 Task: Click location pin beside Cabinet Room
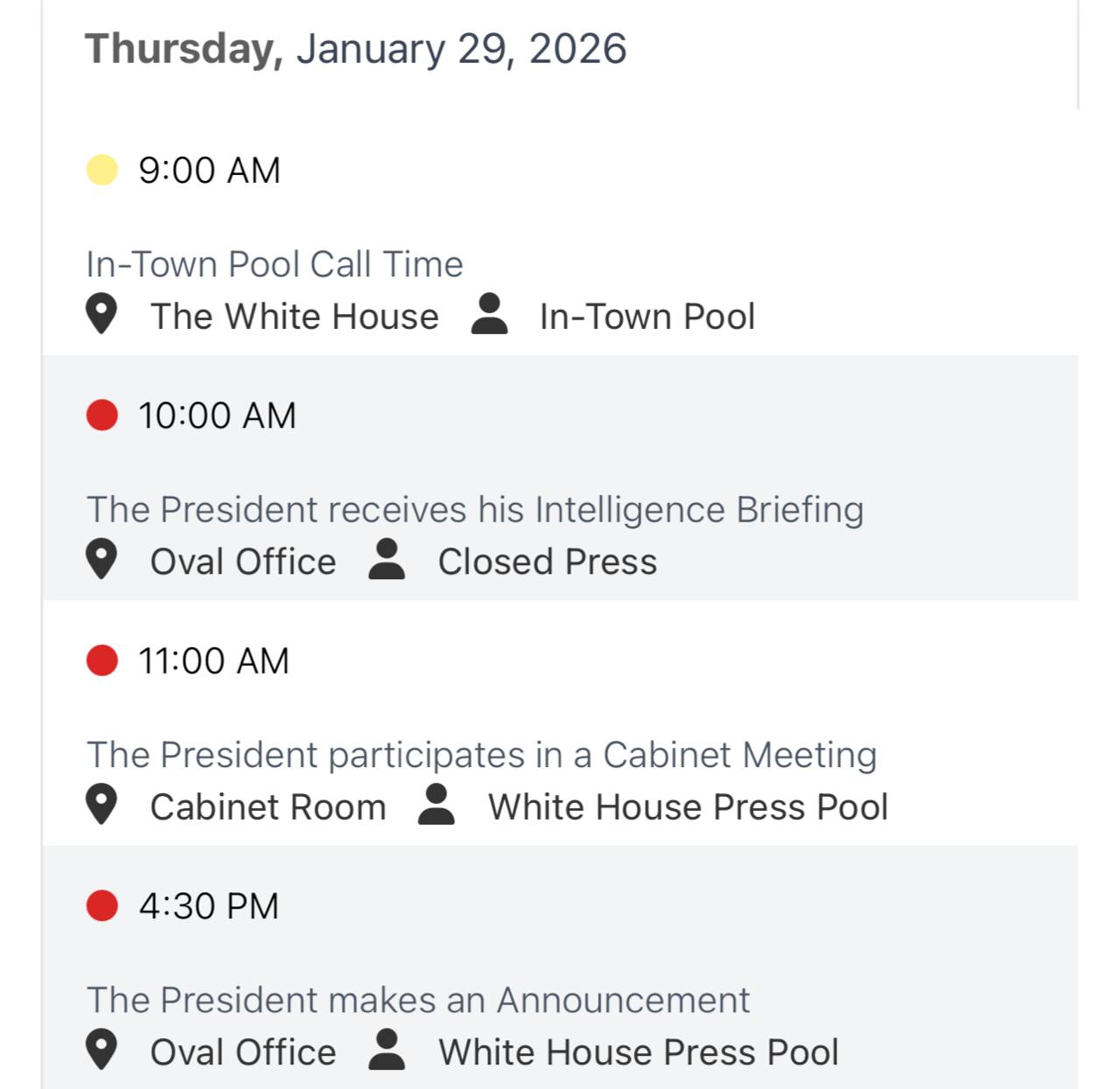pos(101,806)
